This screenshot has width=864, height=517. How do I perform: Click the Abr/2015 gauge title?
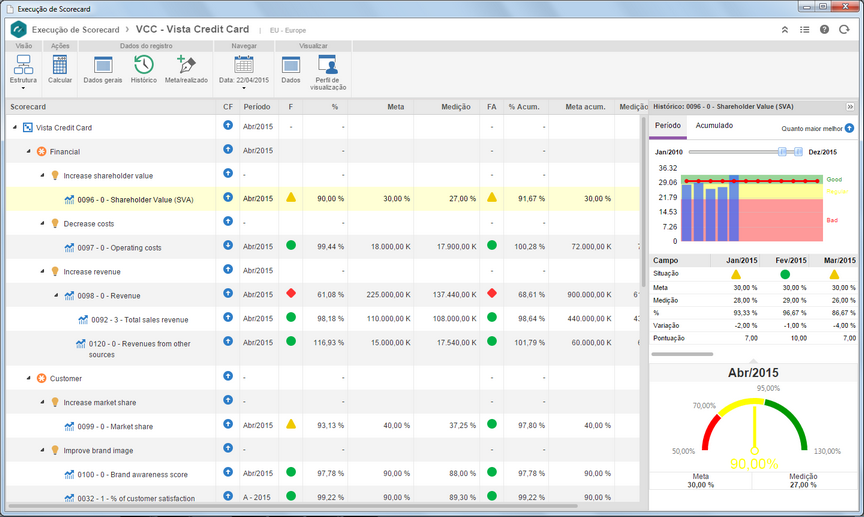(753, 373)
